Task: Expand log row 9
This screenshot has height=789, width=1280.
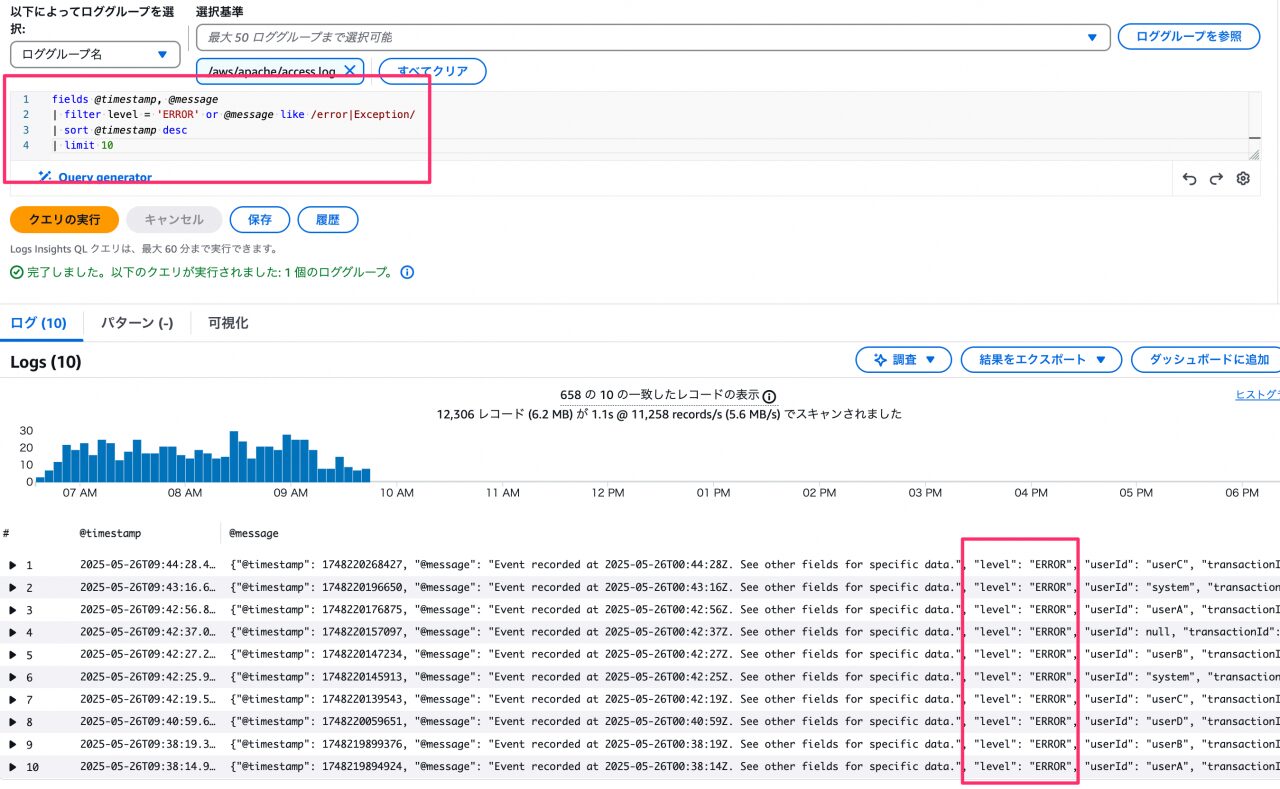Action: (x=13, y=744)
